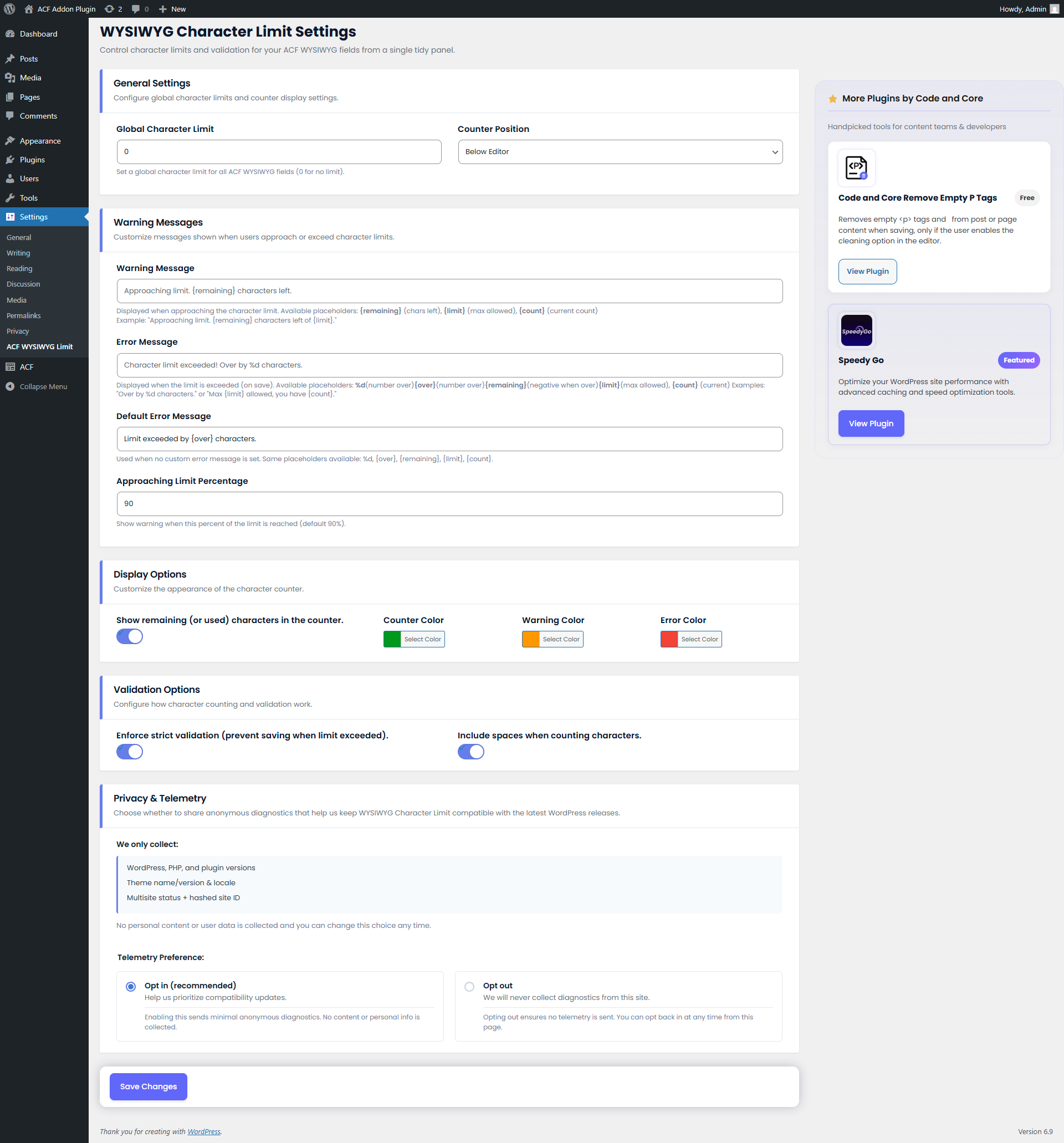Toggle show remaining characters switch
Viewport: 1064px width, 1143px height.
click(x=129, y=636)
